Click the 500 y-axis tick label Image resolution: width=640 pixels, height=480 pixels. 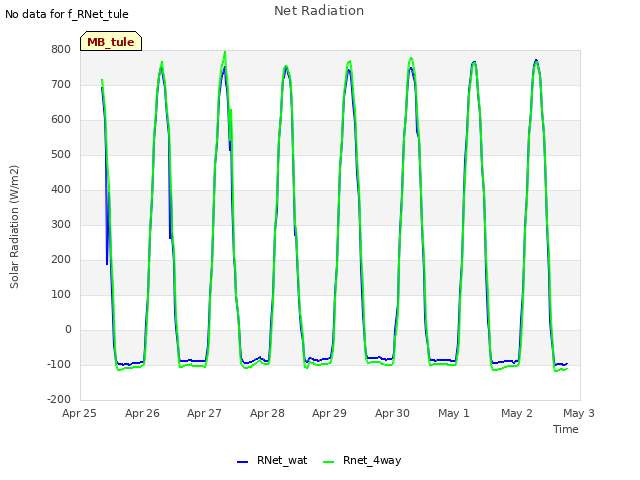click(x=61, y=155)
